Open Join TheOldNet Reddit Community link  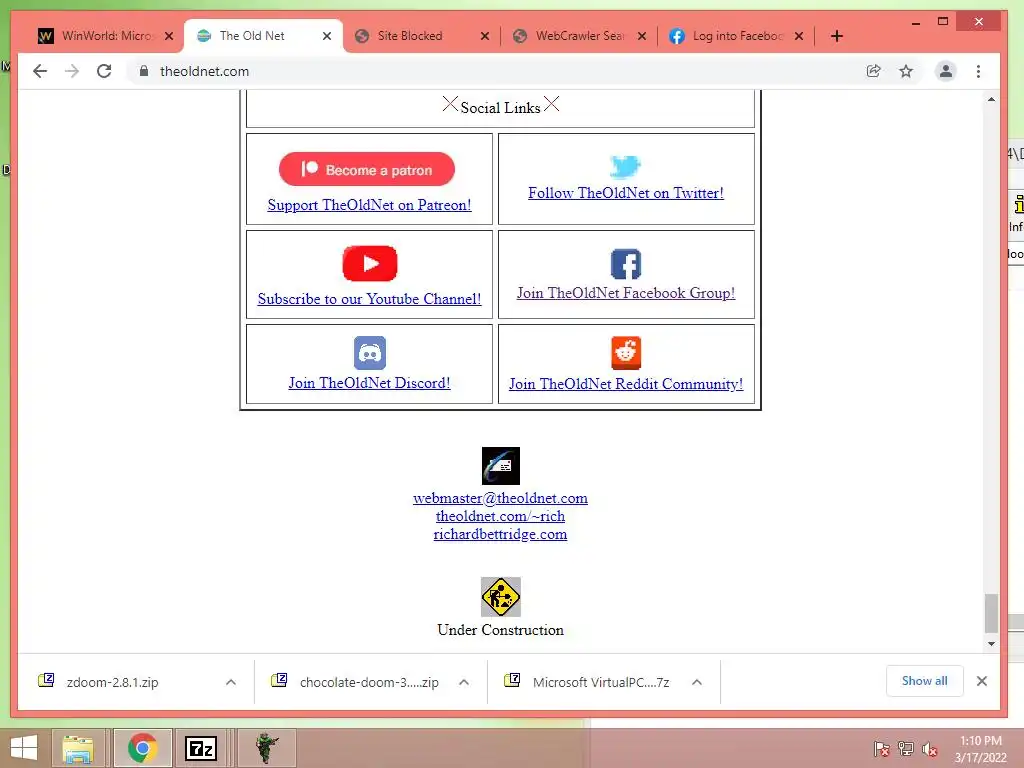pos(626,384)
